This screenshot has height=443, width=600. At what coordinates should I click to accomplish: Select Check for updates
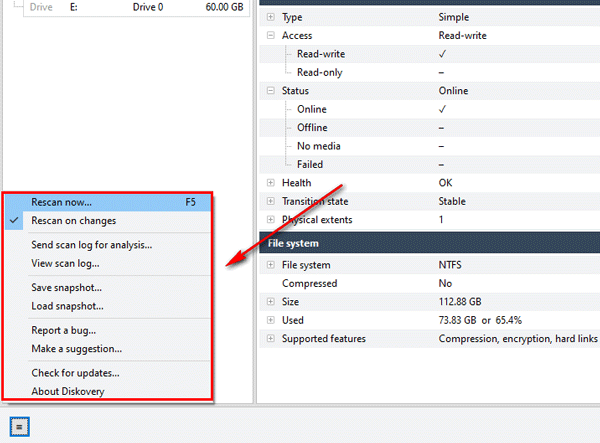pos(75,373)
